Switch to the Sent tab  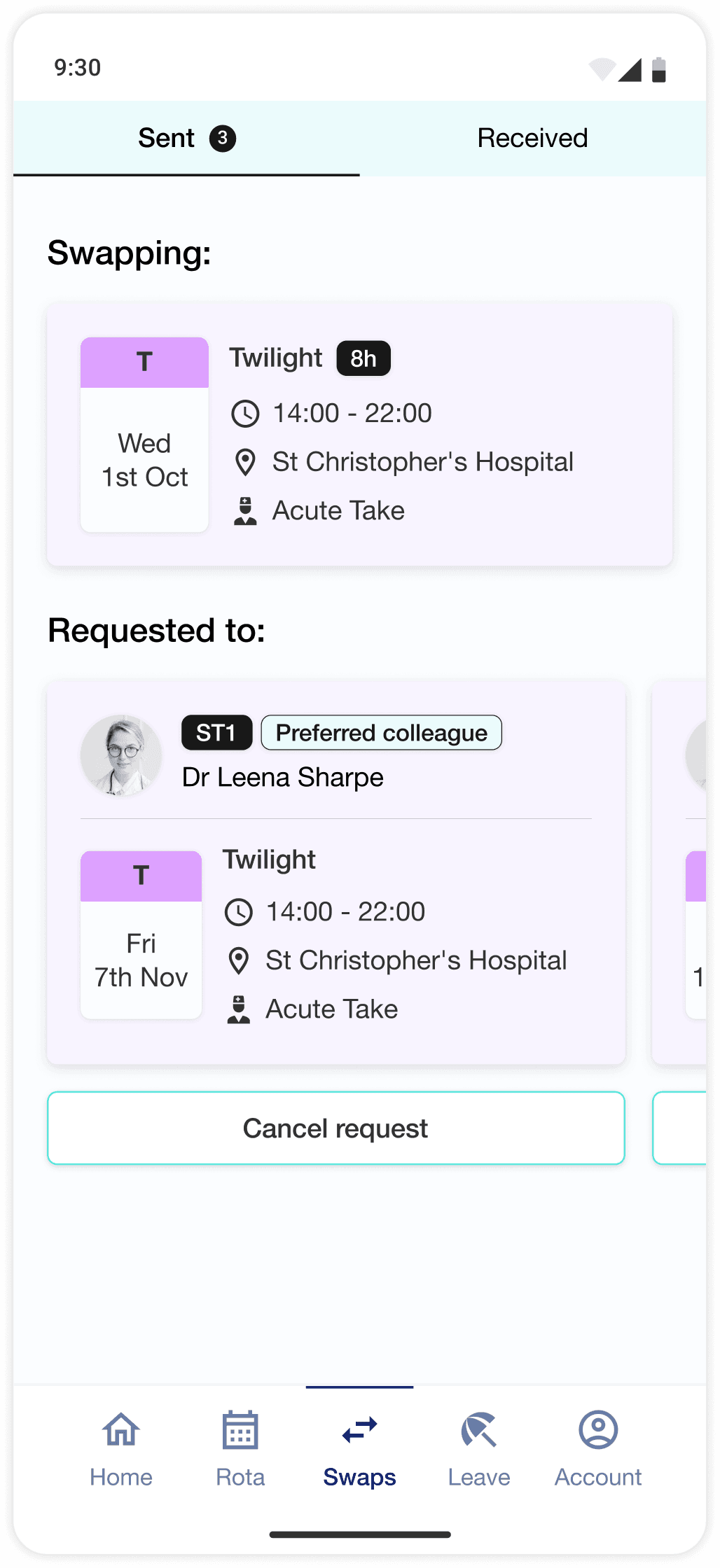click(x=186, y=138)
